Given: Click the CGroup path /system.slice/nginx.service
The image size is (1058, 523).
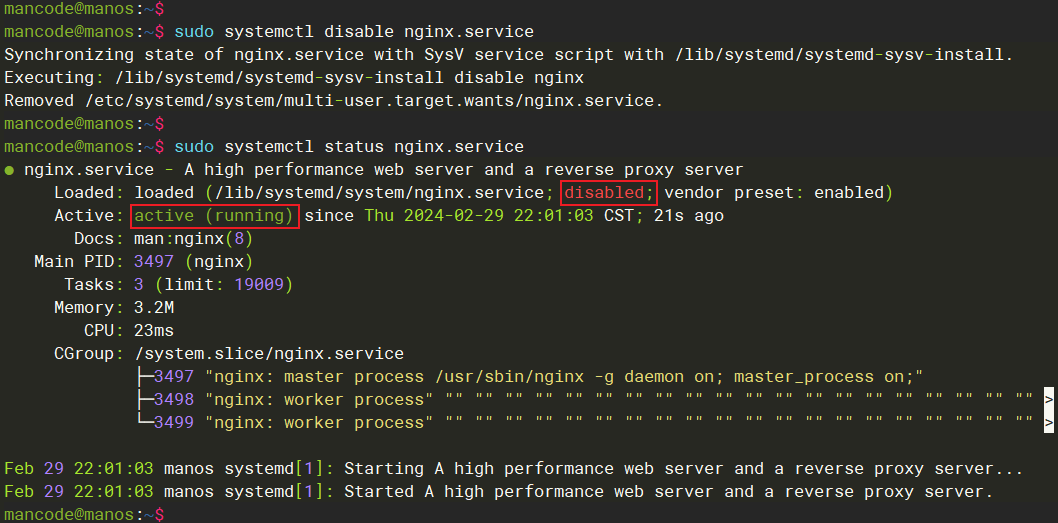Looking at the screenshot, I should [268, 353].
